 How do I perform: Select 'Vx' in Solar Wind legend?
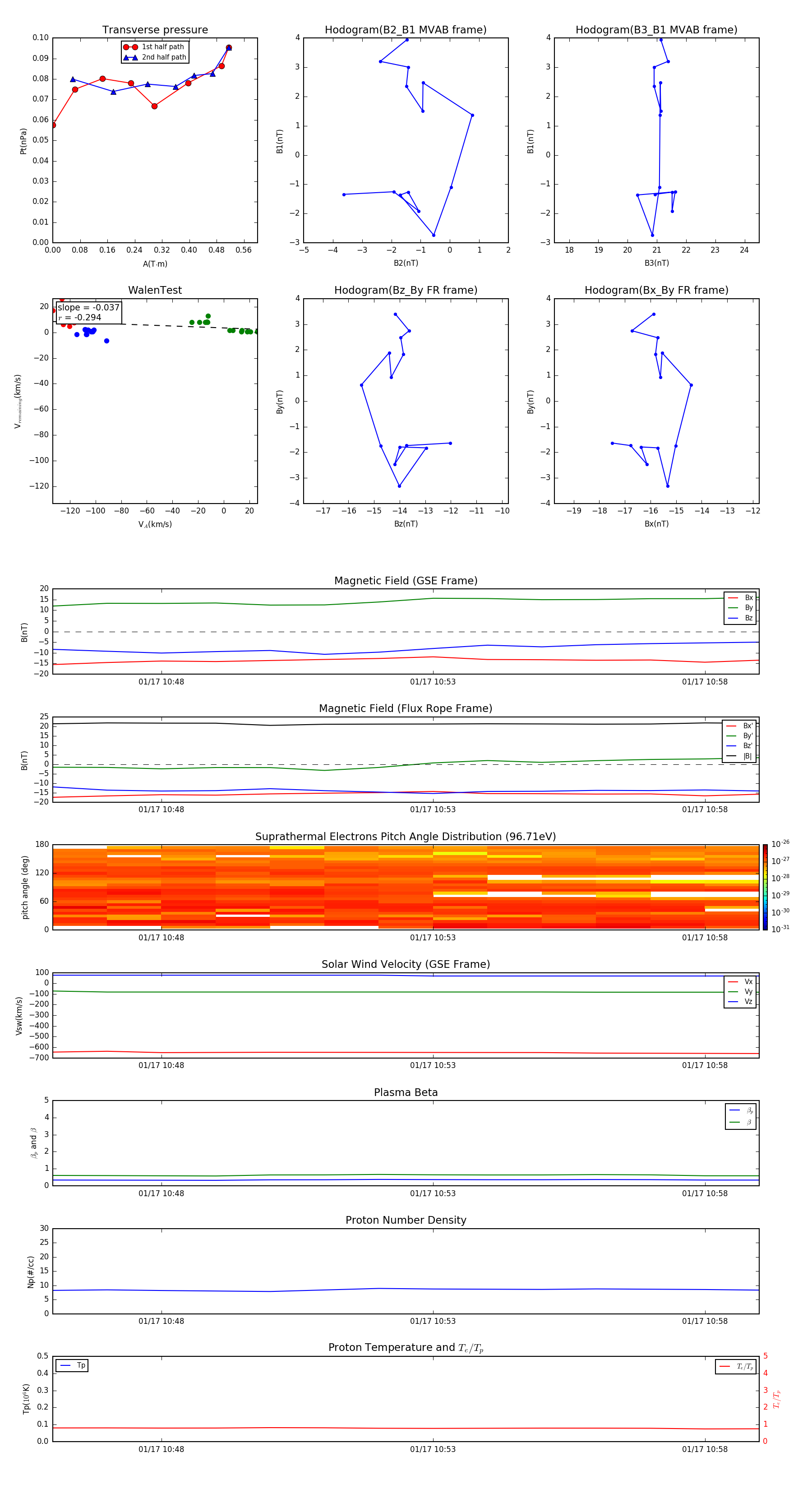pyautogui.click(x=740, y=982)
